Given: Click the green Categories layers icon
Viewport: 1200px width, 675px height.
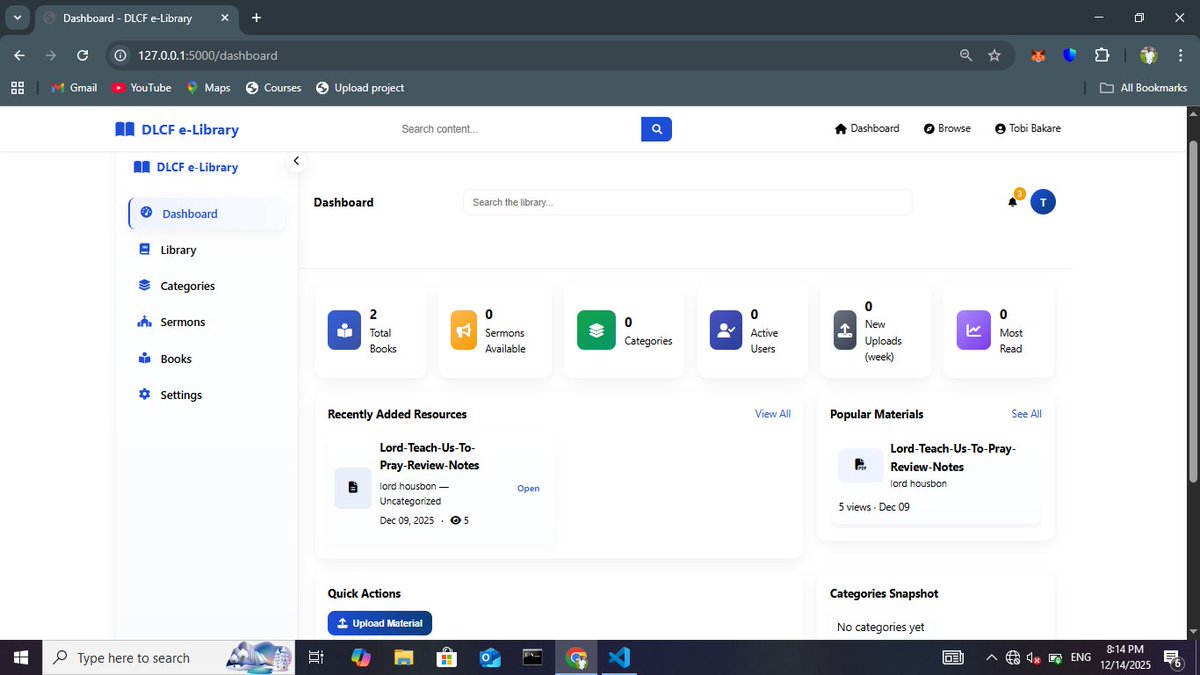Looking at the screenshot, I should [x=596, y=330].
